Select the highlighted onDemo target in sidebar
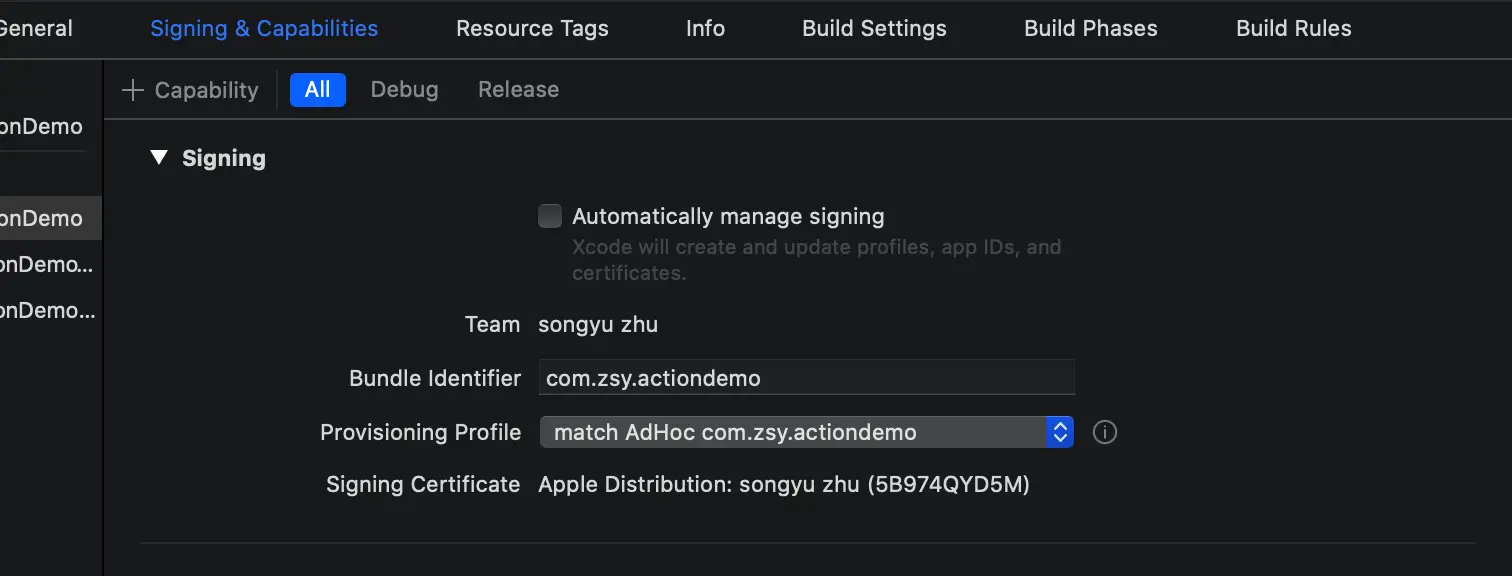Screen dimensions: 1512x576 [x=50, y=218]
